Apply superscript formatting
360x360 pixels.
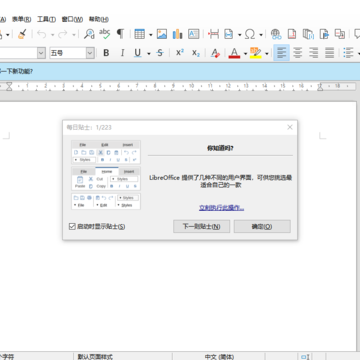(180, 53)
